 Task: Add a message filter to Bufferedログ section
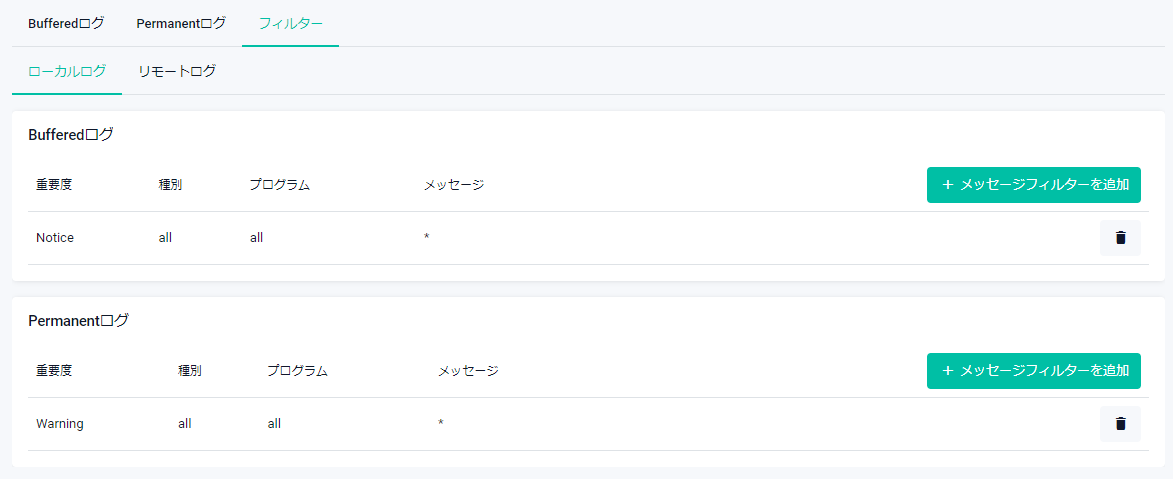[1034, 185]
